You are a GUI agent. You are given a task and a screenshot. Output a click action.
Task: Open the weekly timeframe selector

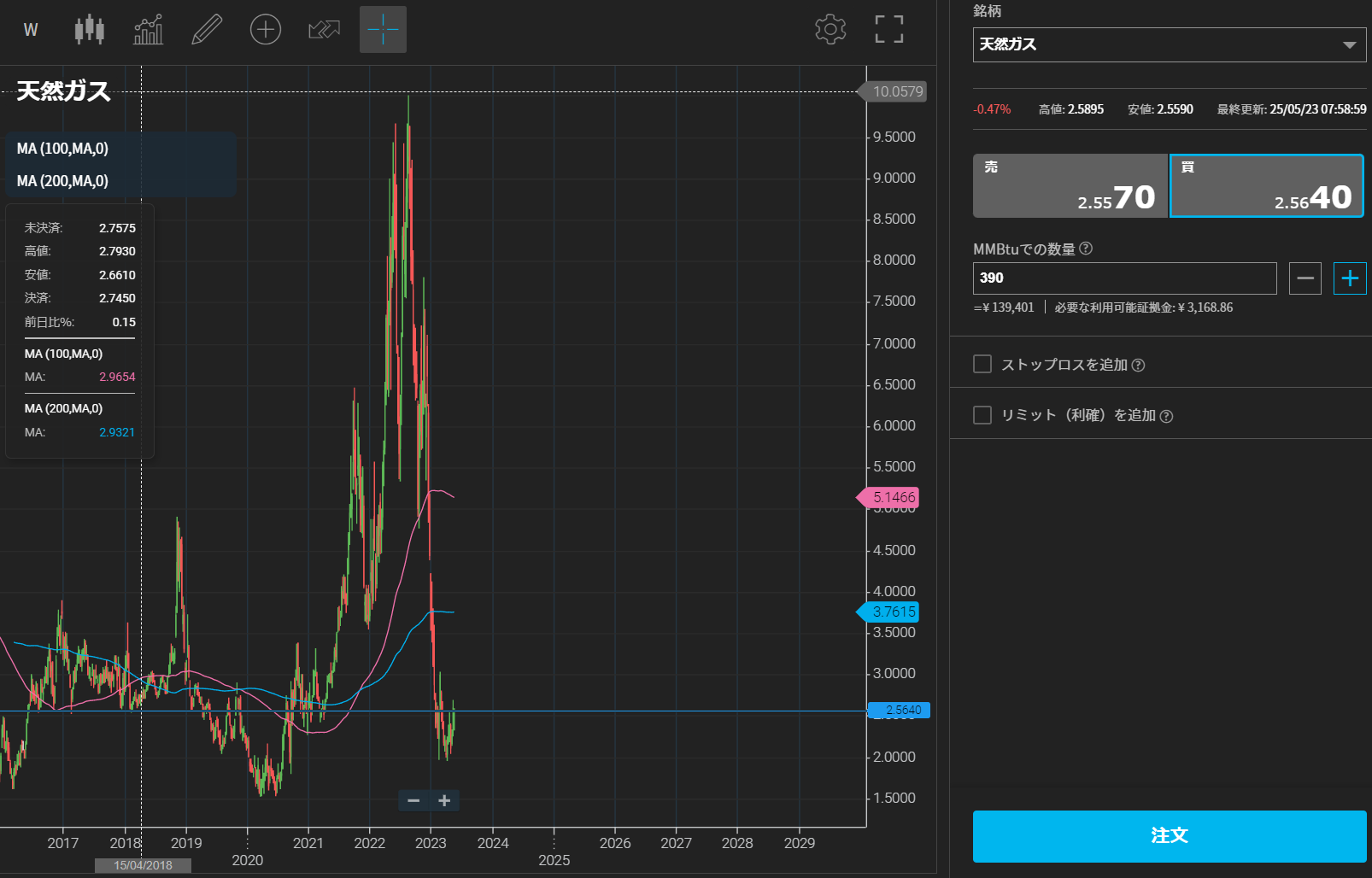coord(31,30)
